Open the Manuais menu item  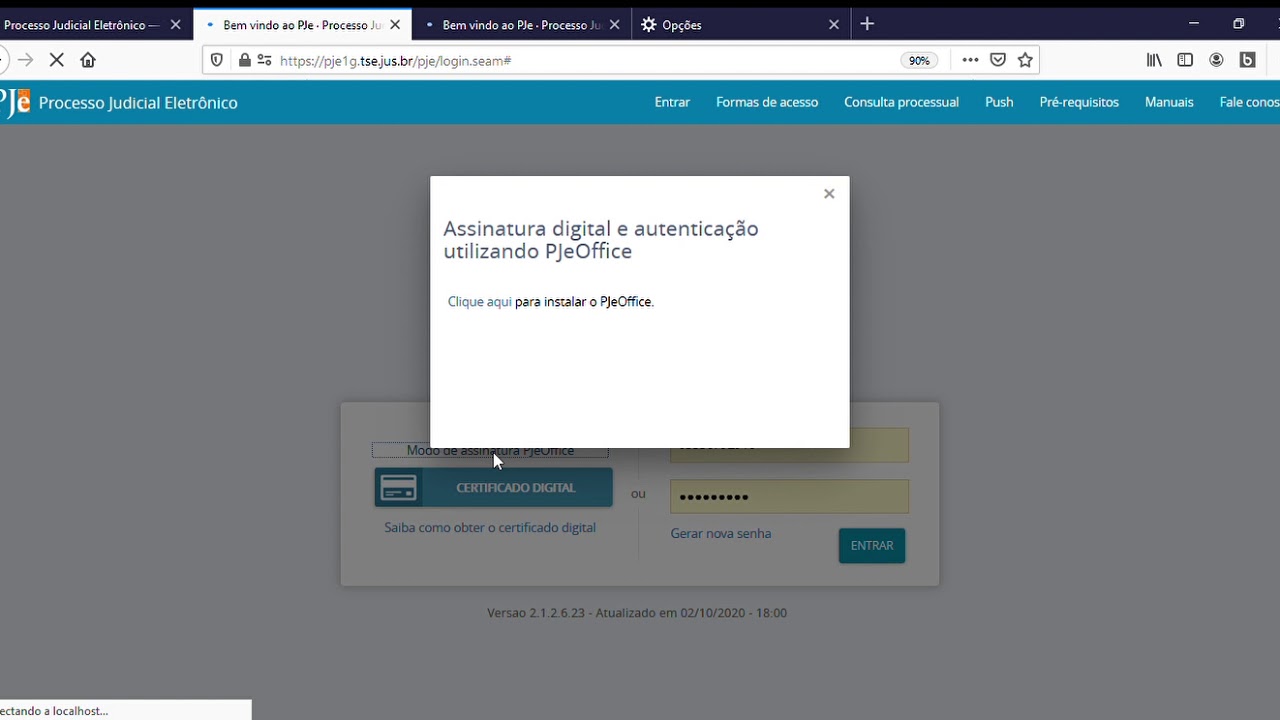[x=1169, y=102]
